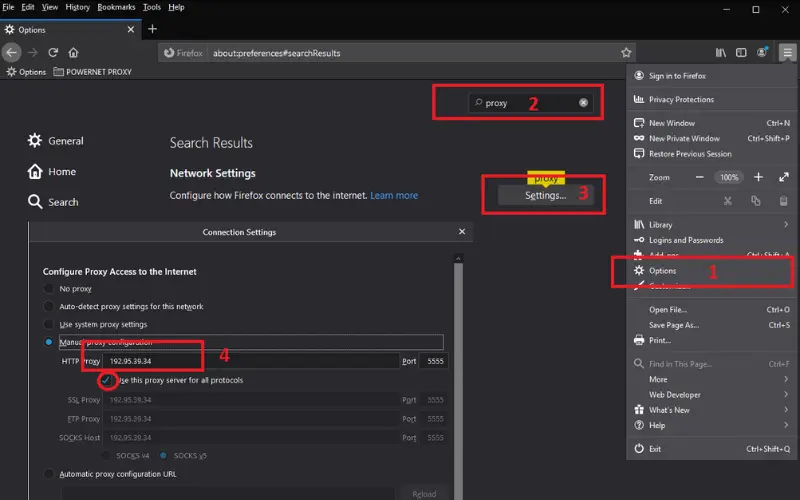Open the History menu

click(78, 7)
